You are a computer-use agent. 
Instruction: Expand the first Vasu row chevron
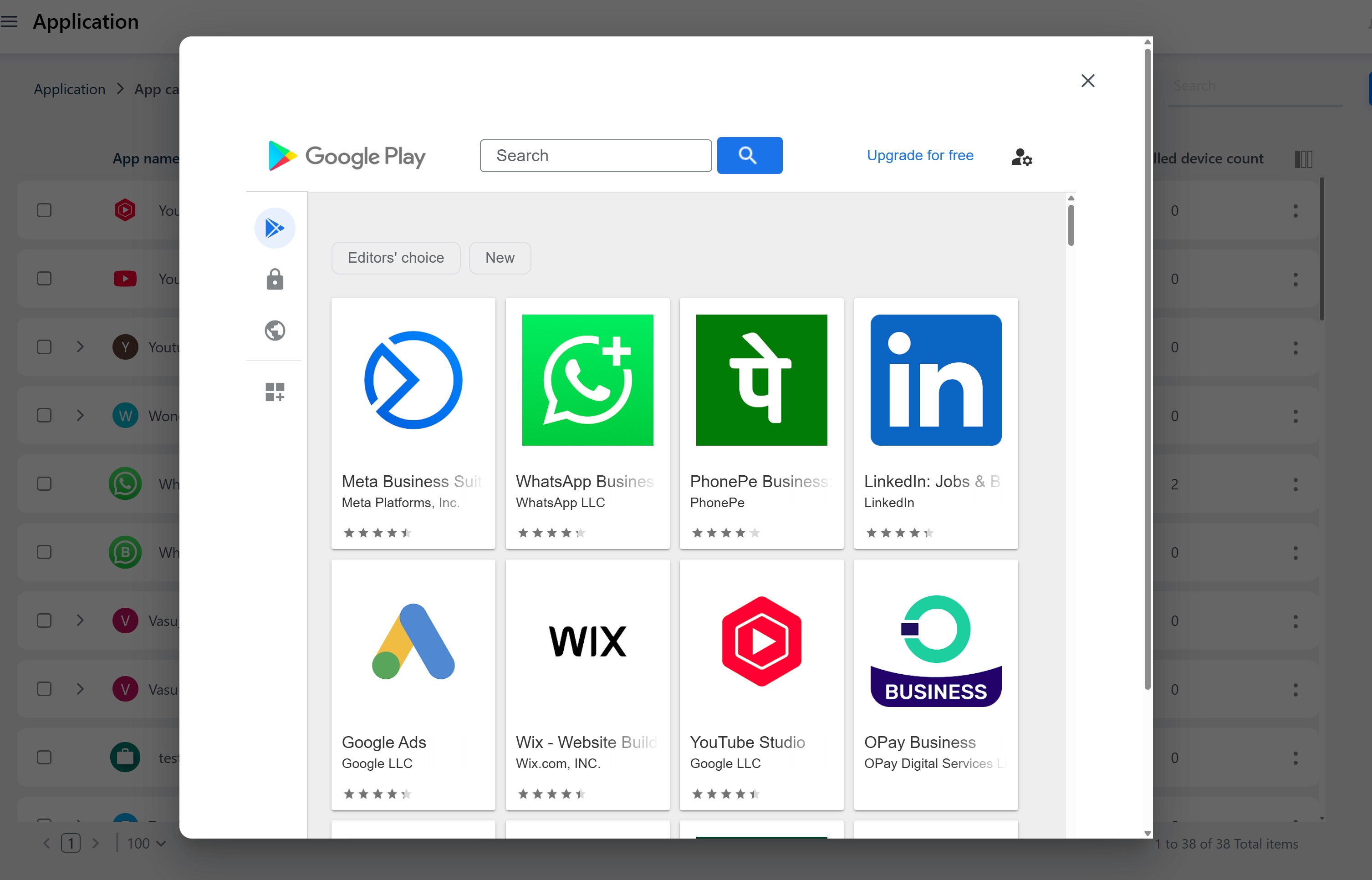[80, 621]
